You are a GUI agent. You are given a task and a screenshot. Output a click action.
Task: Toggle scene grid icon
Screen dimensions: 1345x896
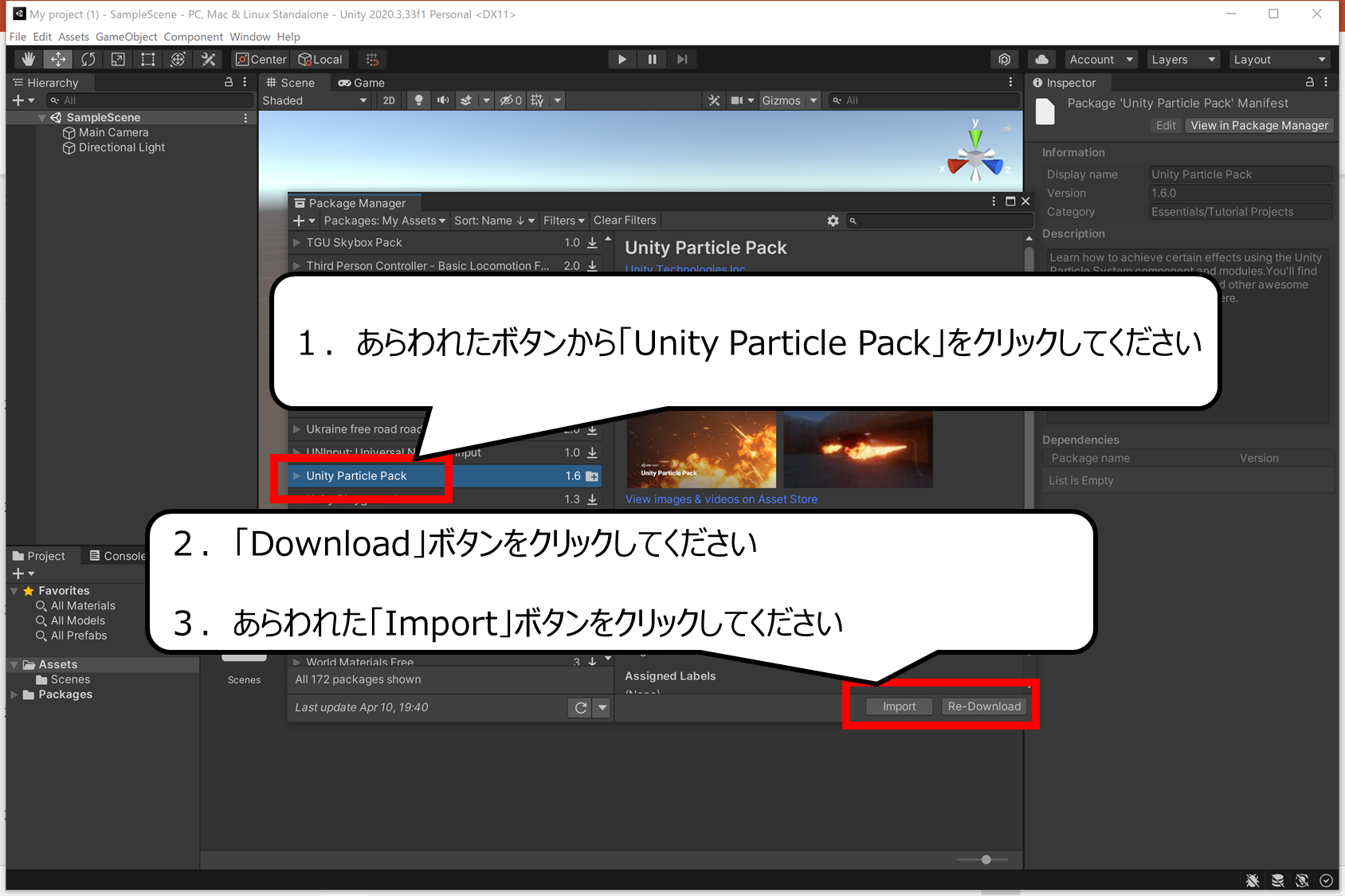point(538,100)
